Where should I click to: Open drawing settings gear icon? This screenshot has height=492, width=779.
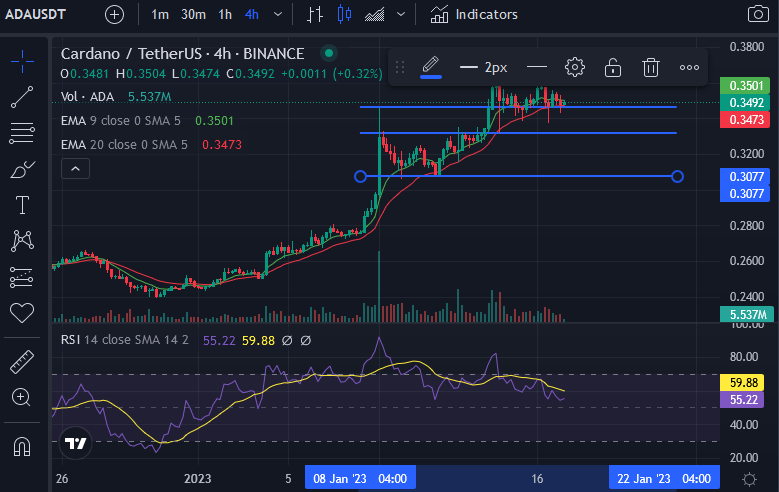point(575,67)
